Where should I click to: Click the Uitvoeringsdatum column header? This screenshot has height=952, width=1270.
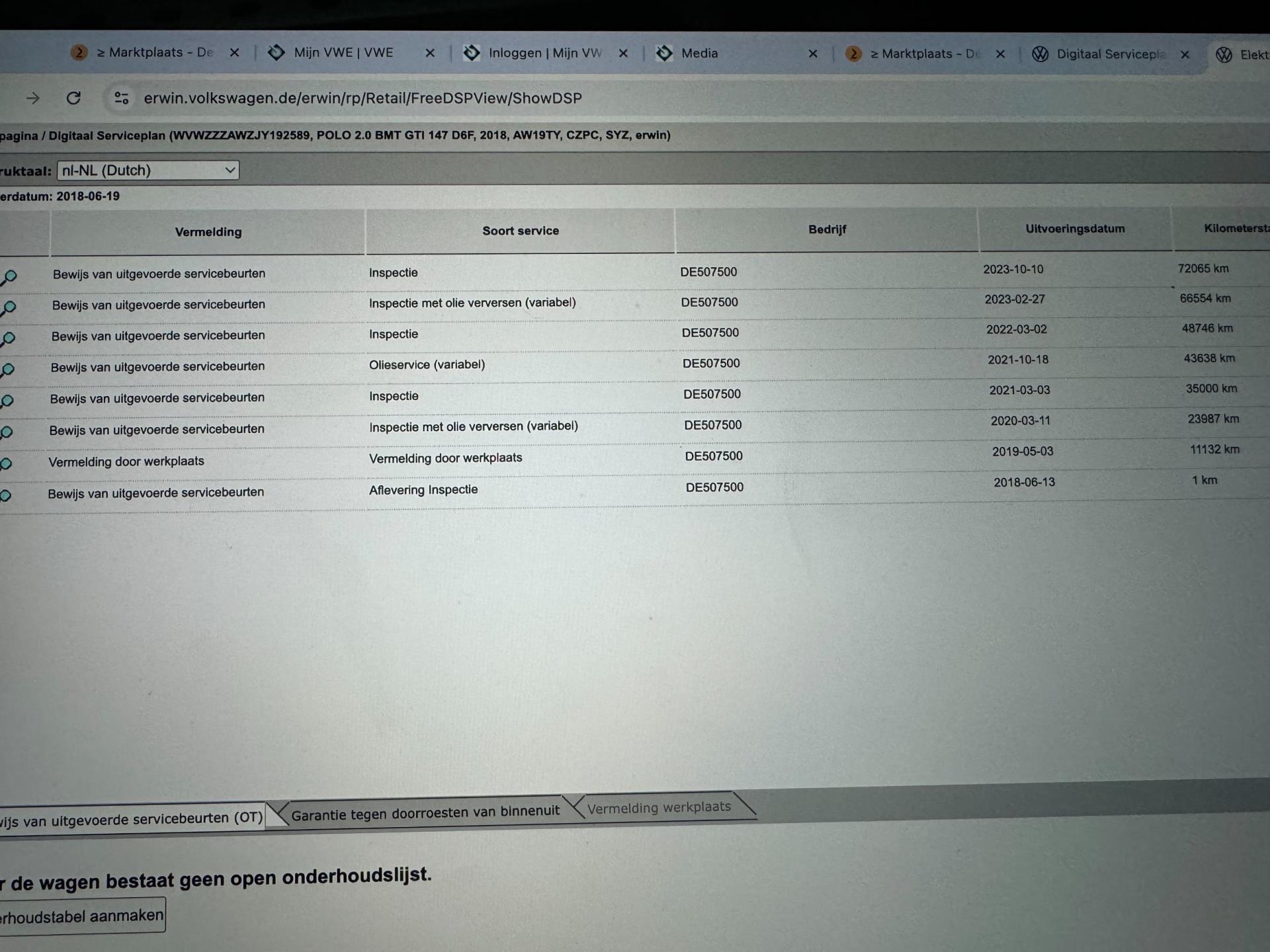click(1075, 229)
